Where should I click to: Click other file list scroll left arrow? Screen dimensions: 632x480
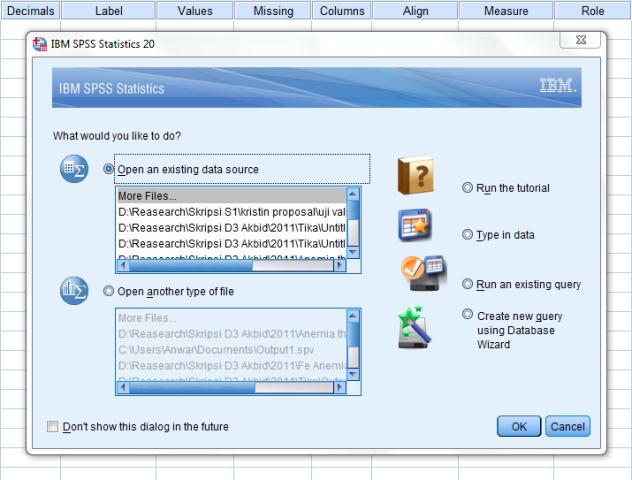pos(123,387)
